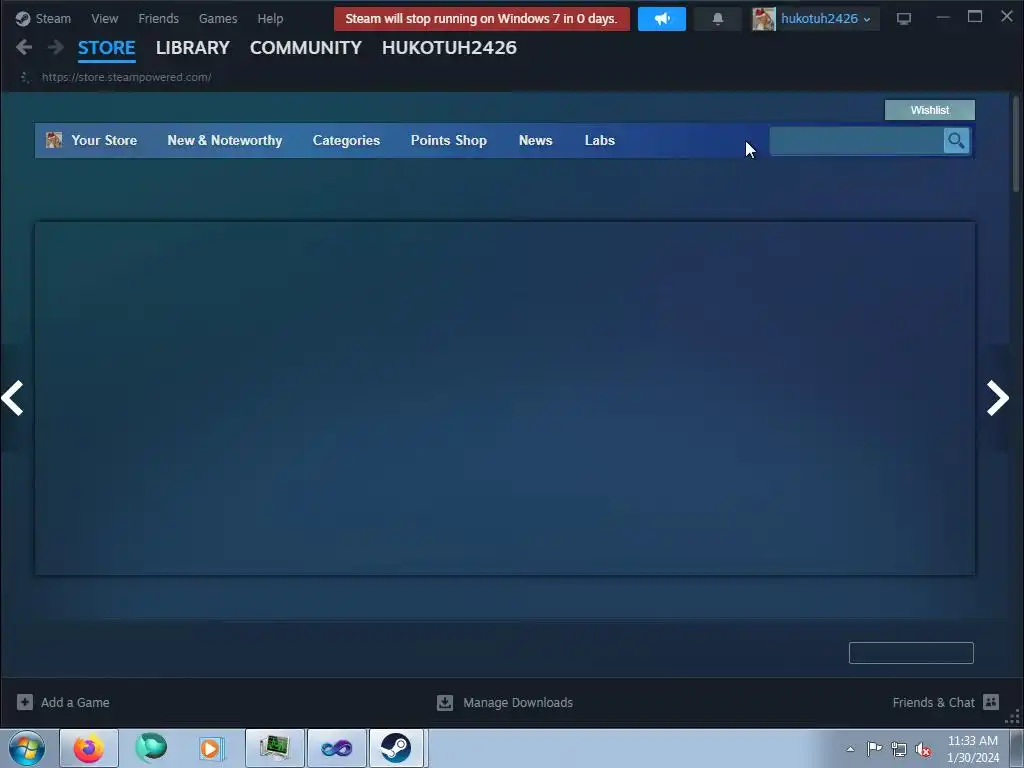Click the Your Store avatar icon

(54, 140)
